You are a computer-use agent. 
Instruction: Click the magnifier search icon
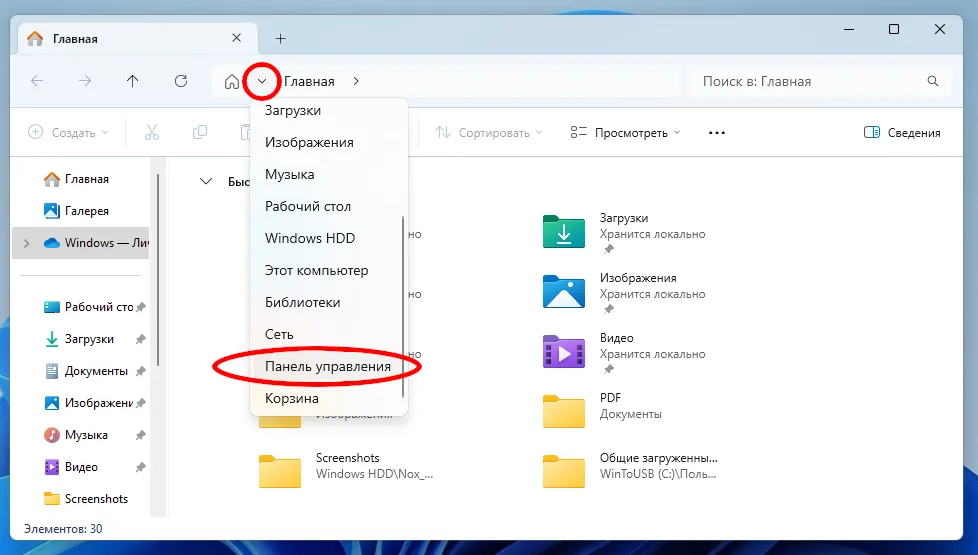[932, 81]
